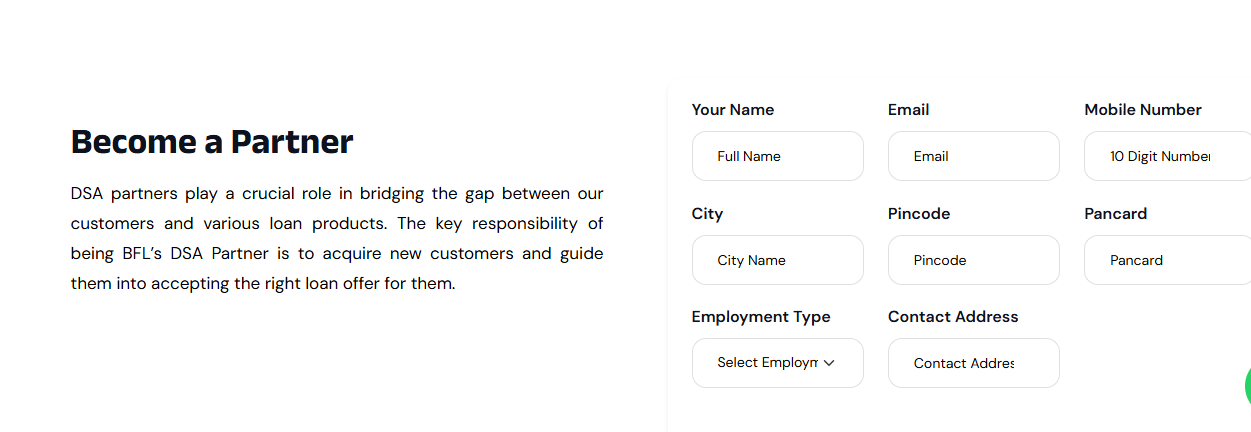Viewport: 1251px width, 432px height.
Task: Click the "Become a Partner" heading
Action: (212, 142)
